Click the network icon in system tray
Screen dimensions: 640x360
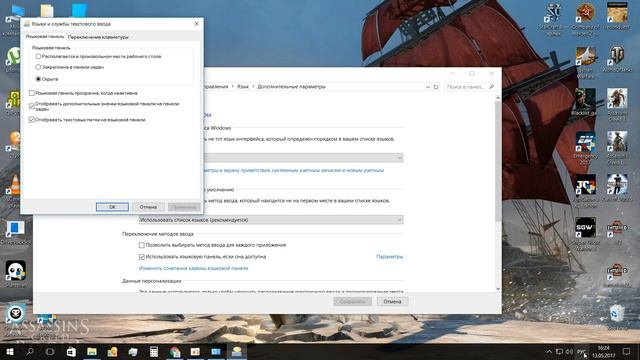(559, 352)
